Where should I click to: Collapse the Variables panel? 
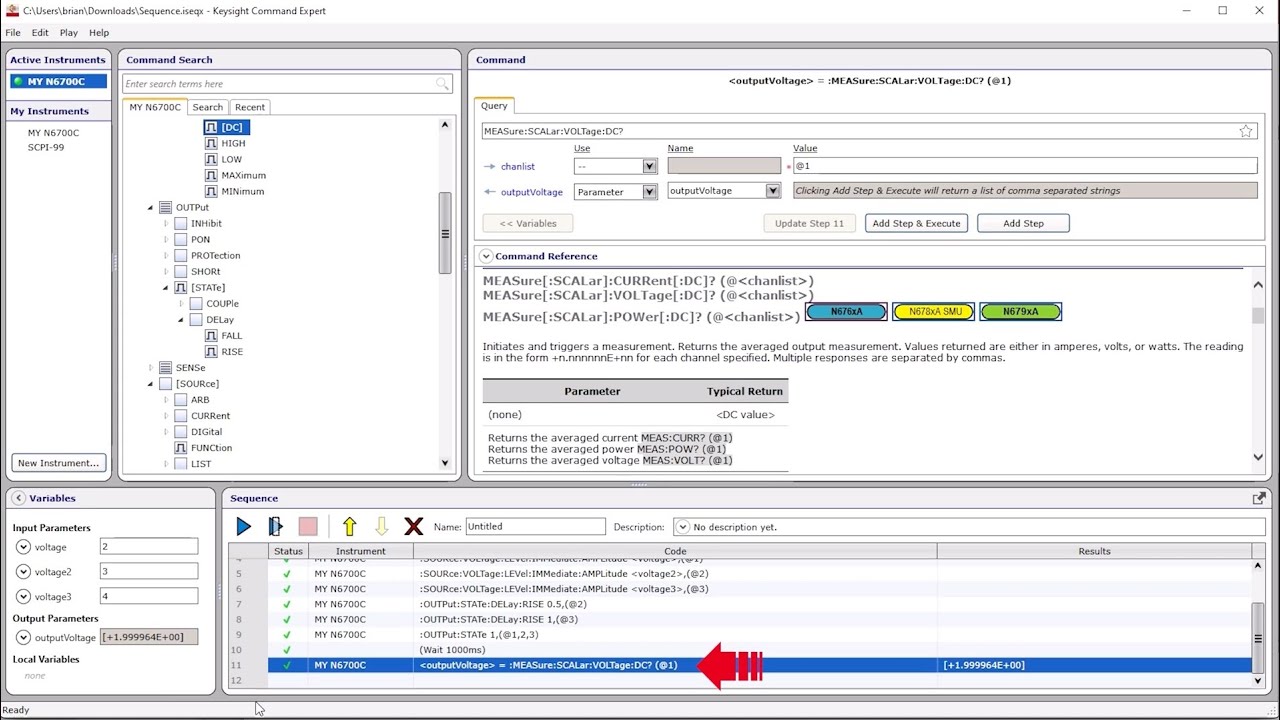click(x=18, y=498)
